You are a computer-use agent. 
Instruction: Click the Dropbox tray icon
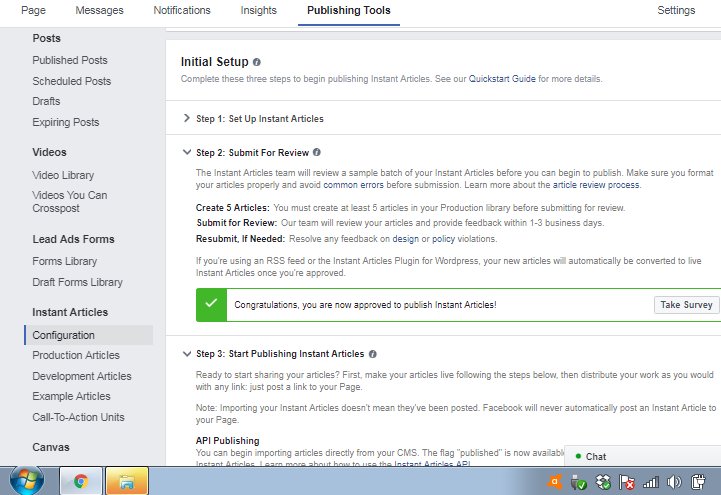(603, 482)
